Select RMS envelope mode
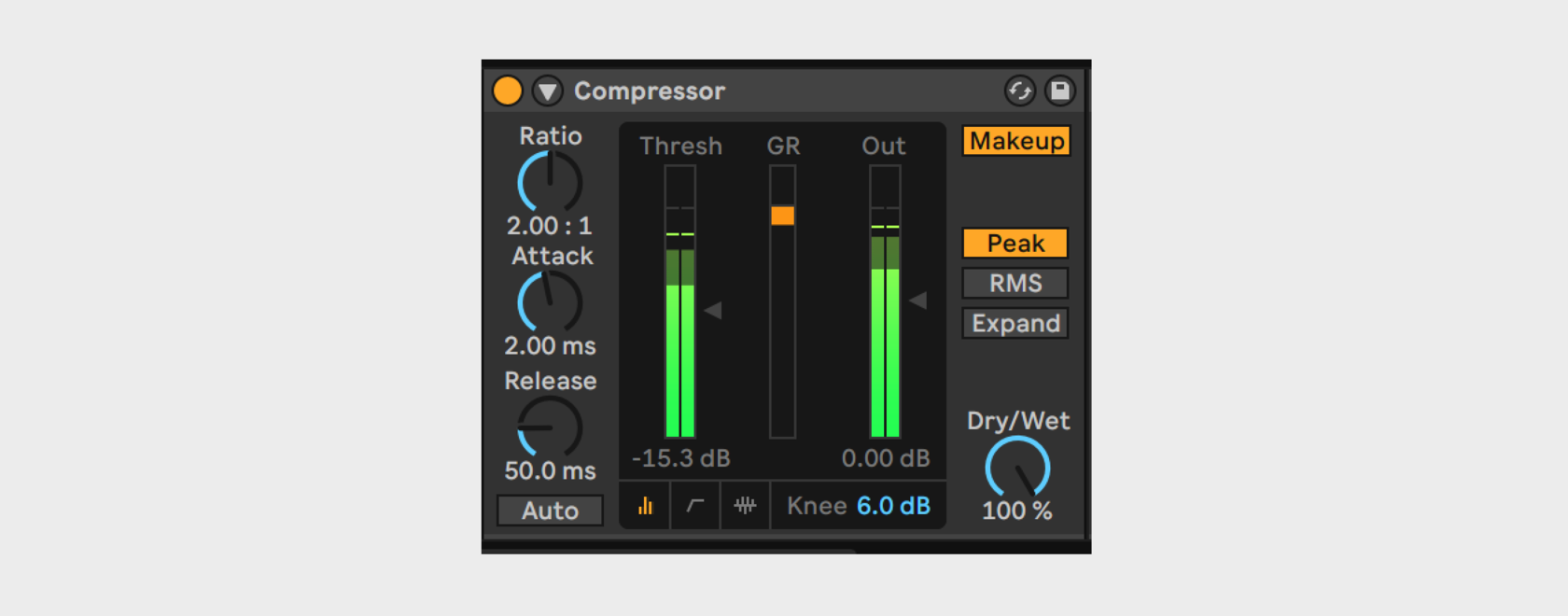1568x616 pixels. coord(1015,283)
